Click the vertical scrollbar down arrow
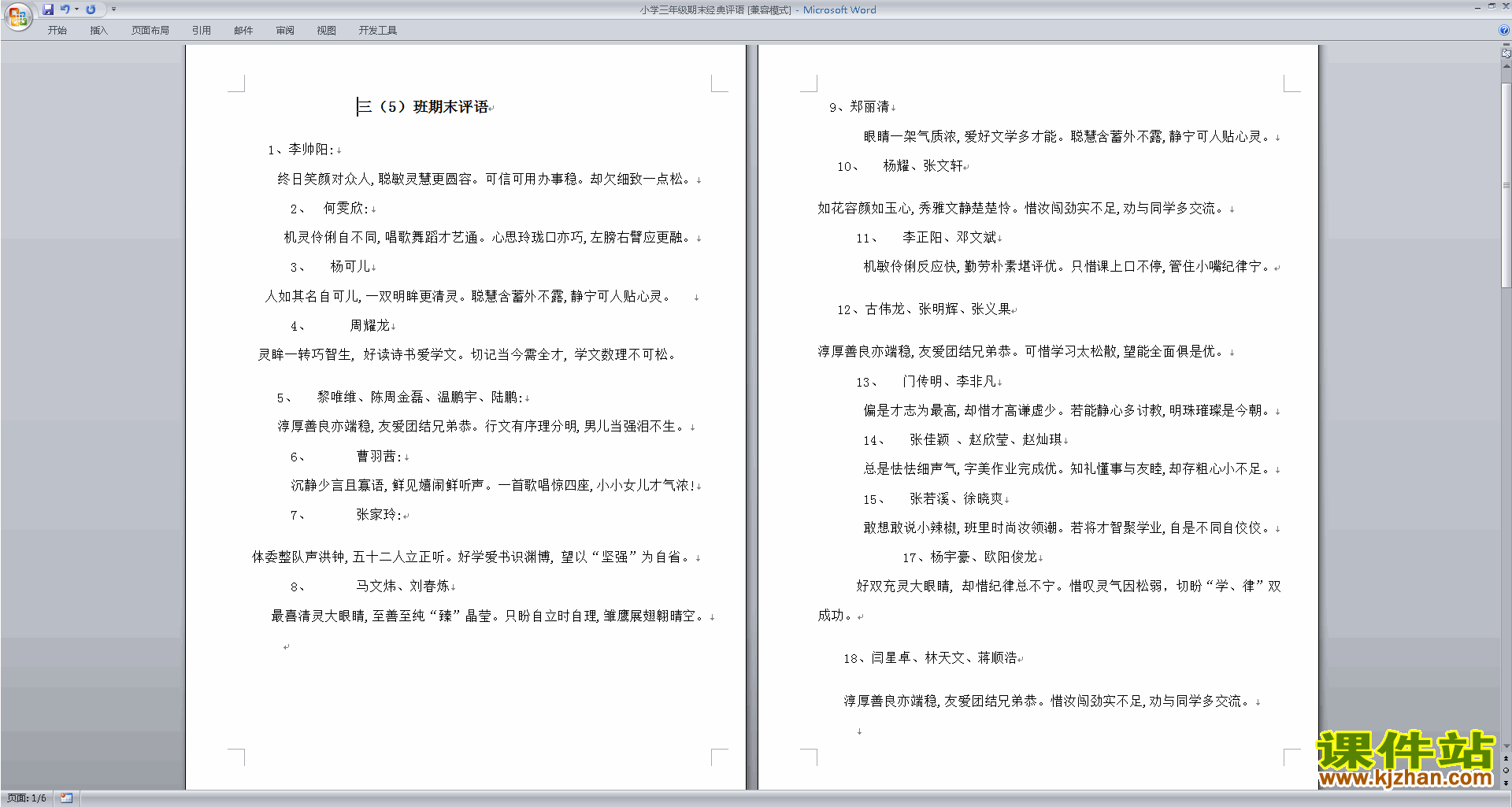Viewport: 1512px width, 807px height. point(1506,746)
